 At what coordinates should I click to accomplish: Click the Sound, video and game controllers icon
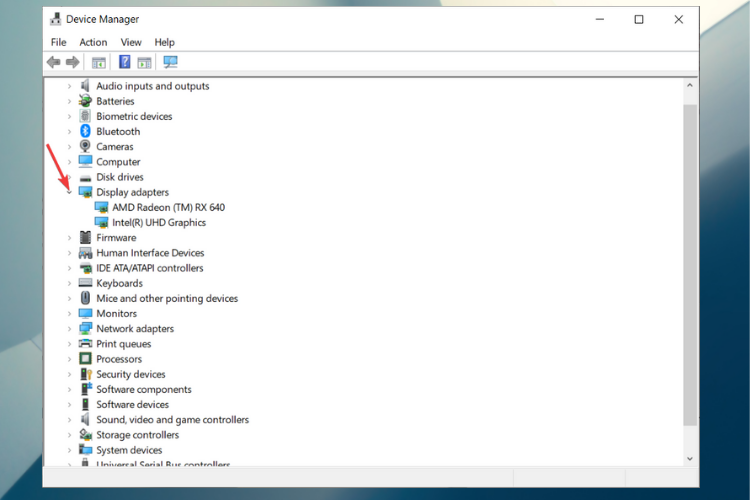pyautogui.click(x=85, y=420)
